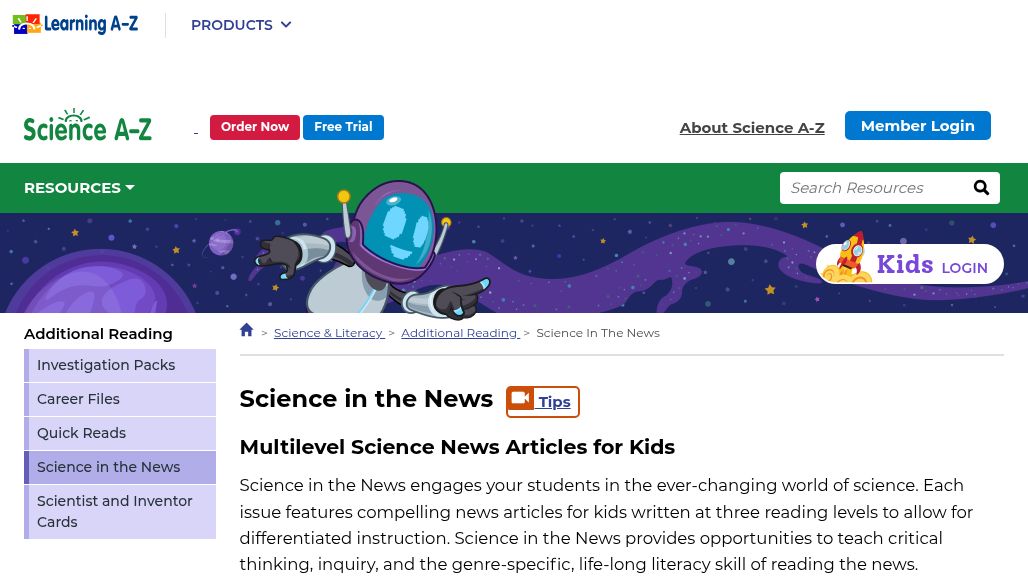Open Scientist and Inventor Cards

pos(120,512)
